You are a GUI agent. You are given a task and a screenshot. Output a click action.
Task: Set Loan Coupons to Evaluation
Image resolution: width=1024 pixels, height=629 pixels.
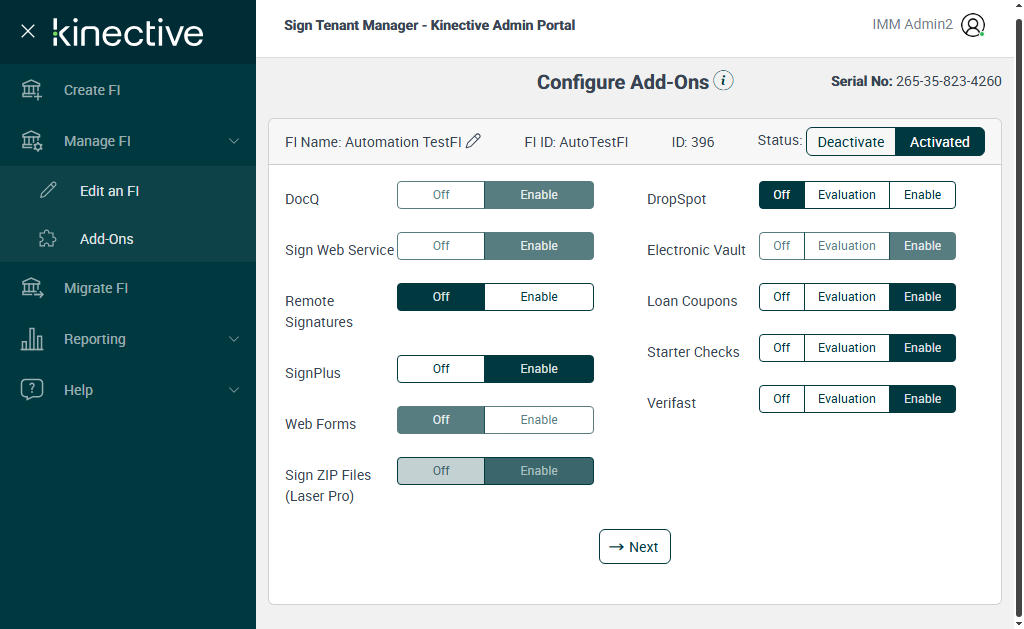(847, 297)
